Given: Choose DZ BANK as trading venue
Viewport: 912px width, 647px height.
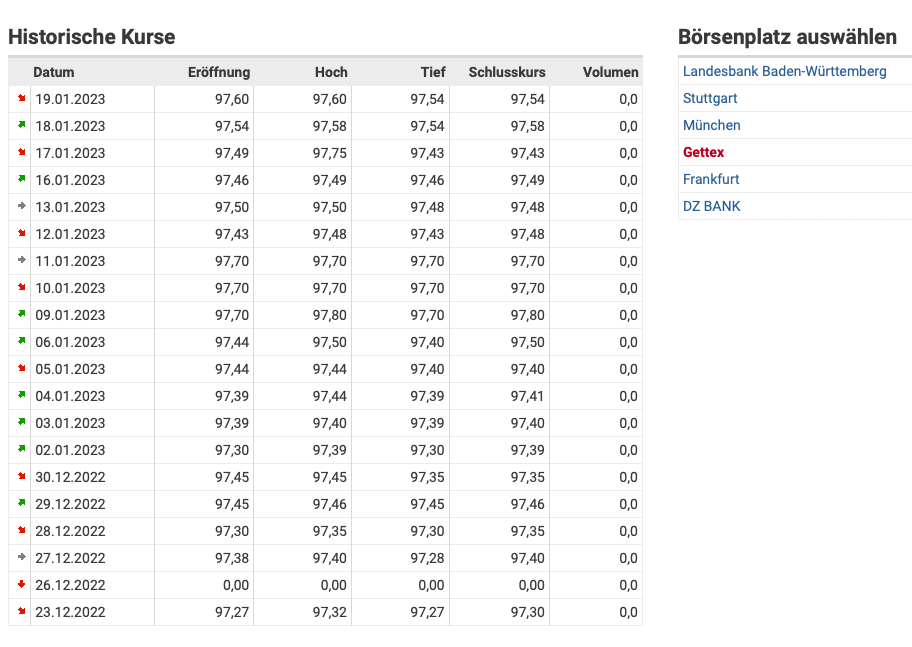Looking at the screenshot, I should tap(711, 206).
